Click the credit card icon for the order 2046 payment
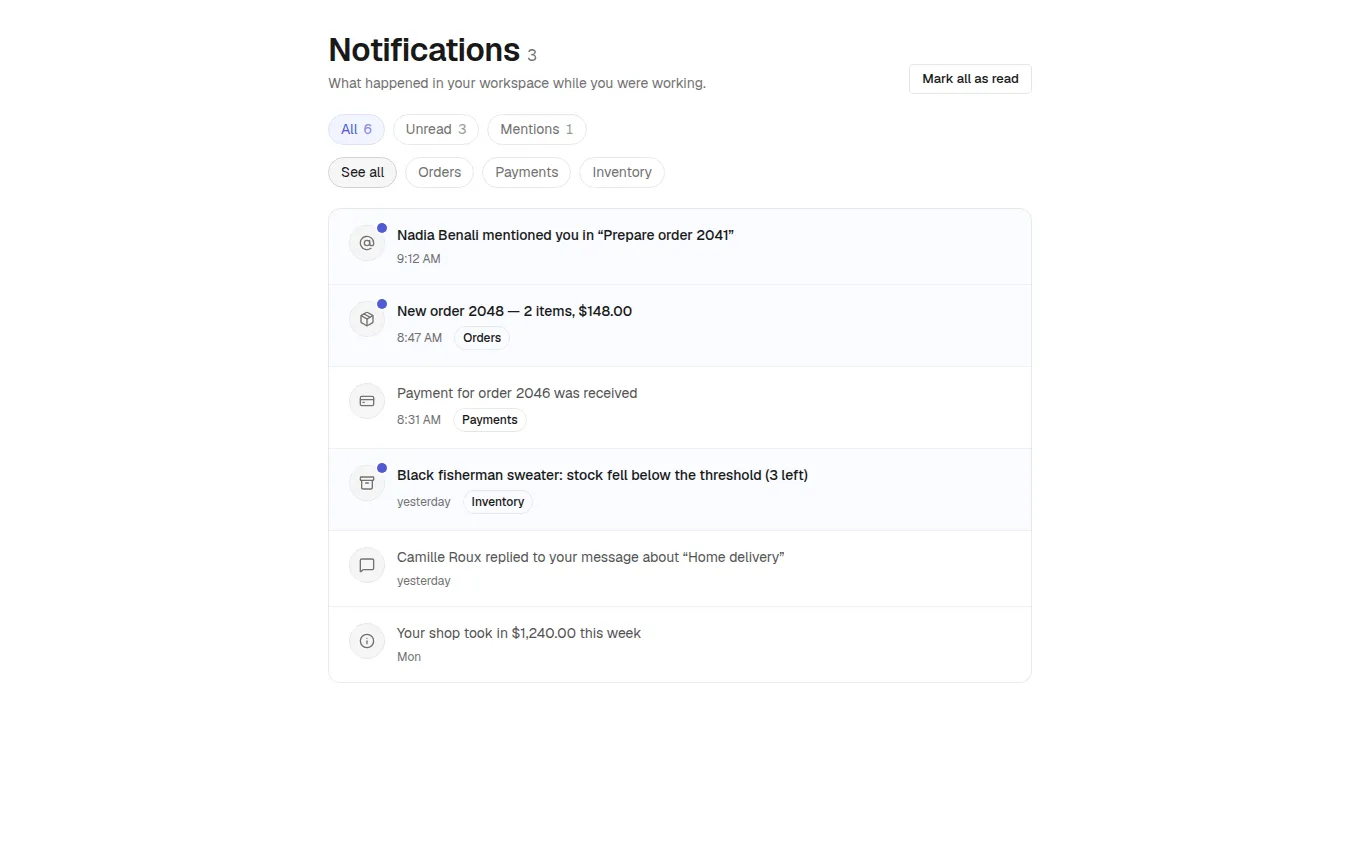Screen dimensions: 1360x850 (x=367, y=401)
